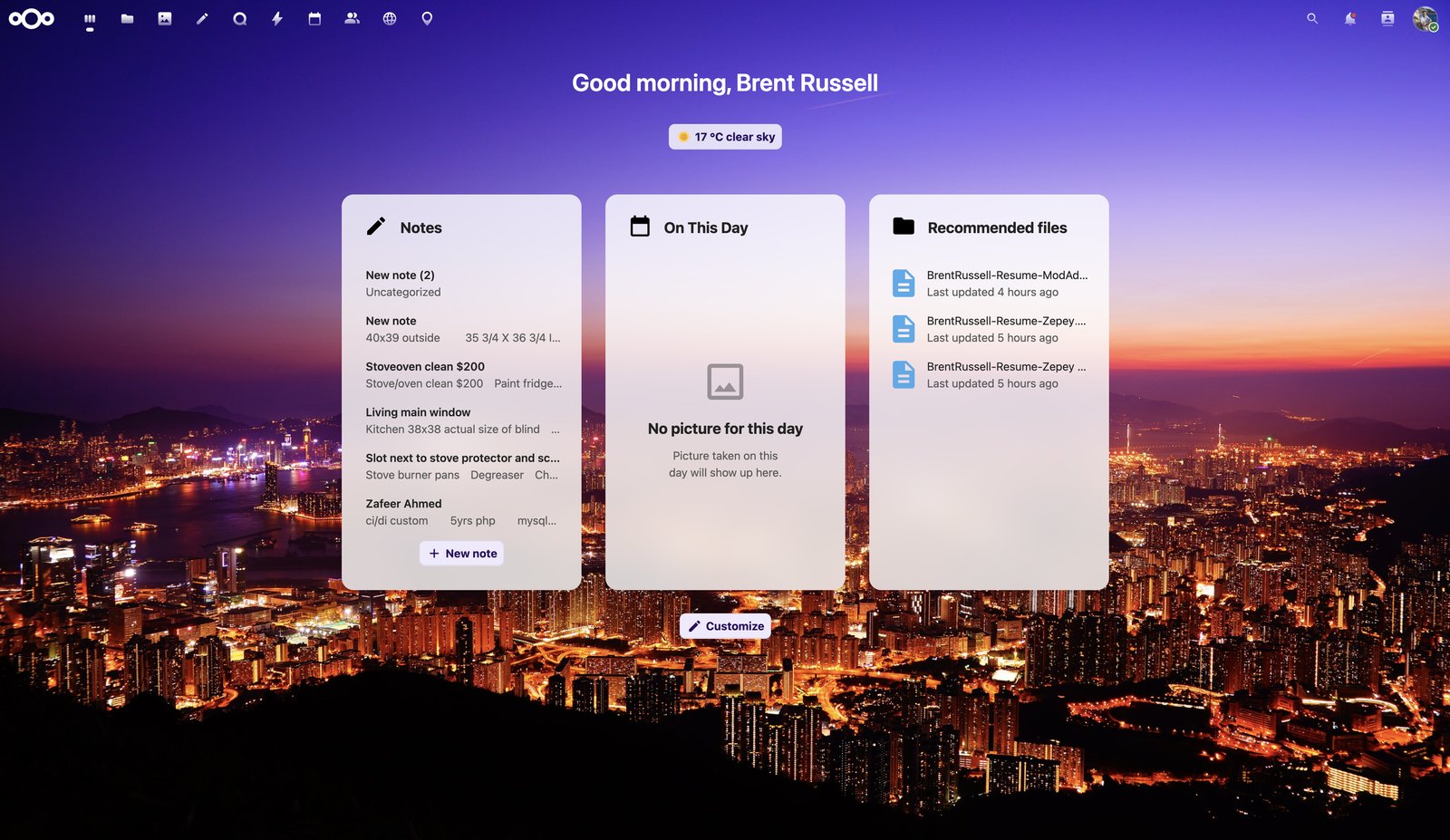The width and height of the screenshot is (1450, 840).
Task: Open the Activity lightning bolt icon
Action: coord(277,18)
